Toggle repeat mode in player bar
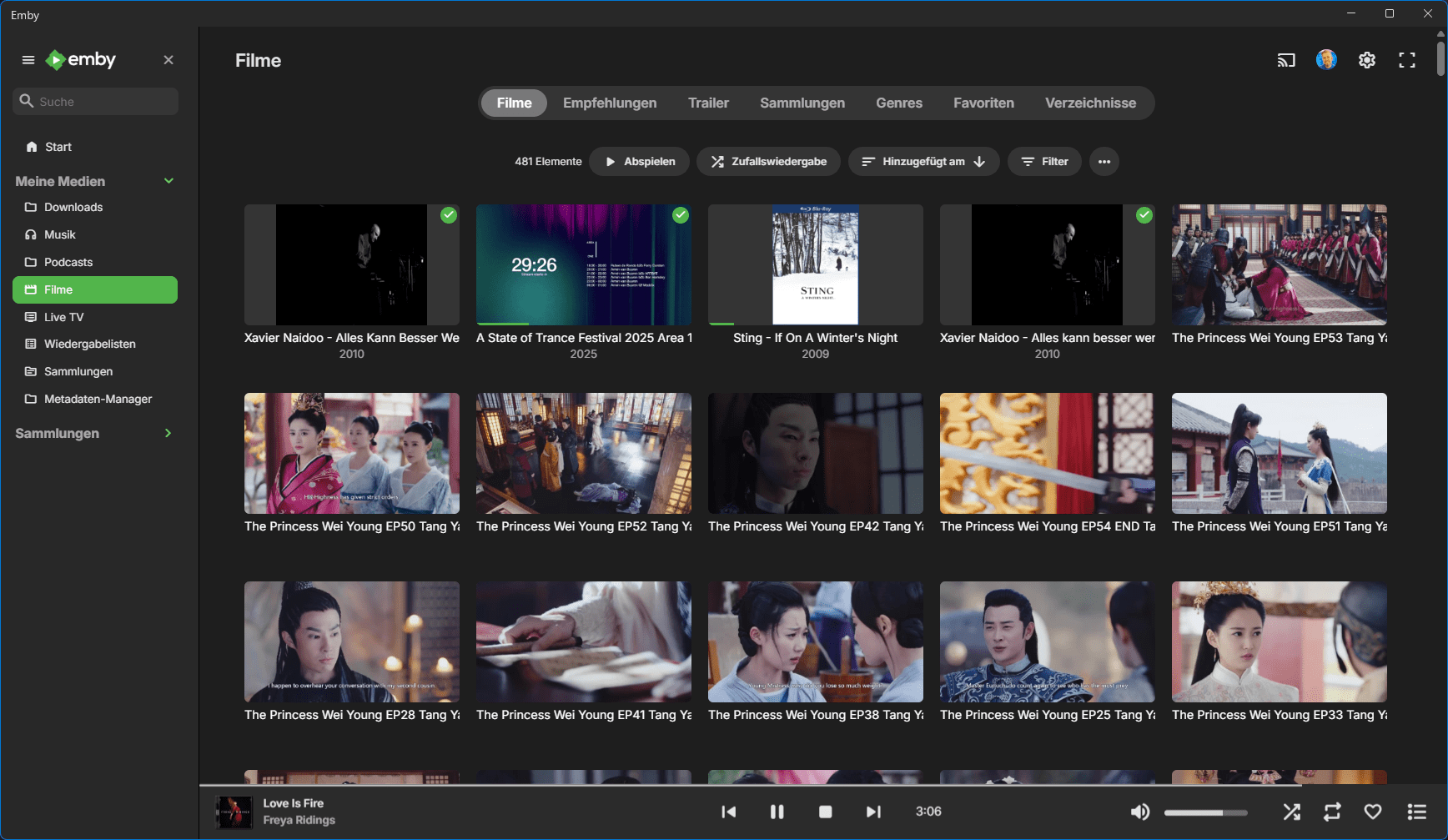1448x840 pixels. (1332, 812)
